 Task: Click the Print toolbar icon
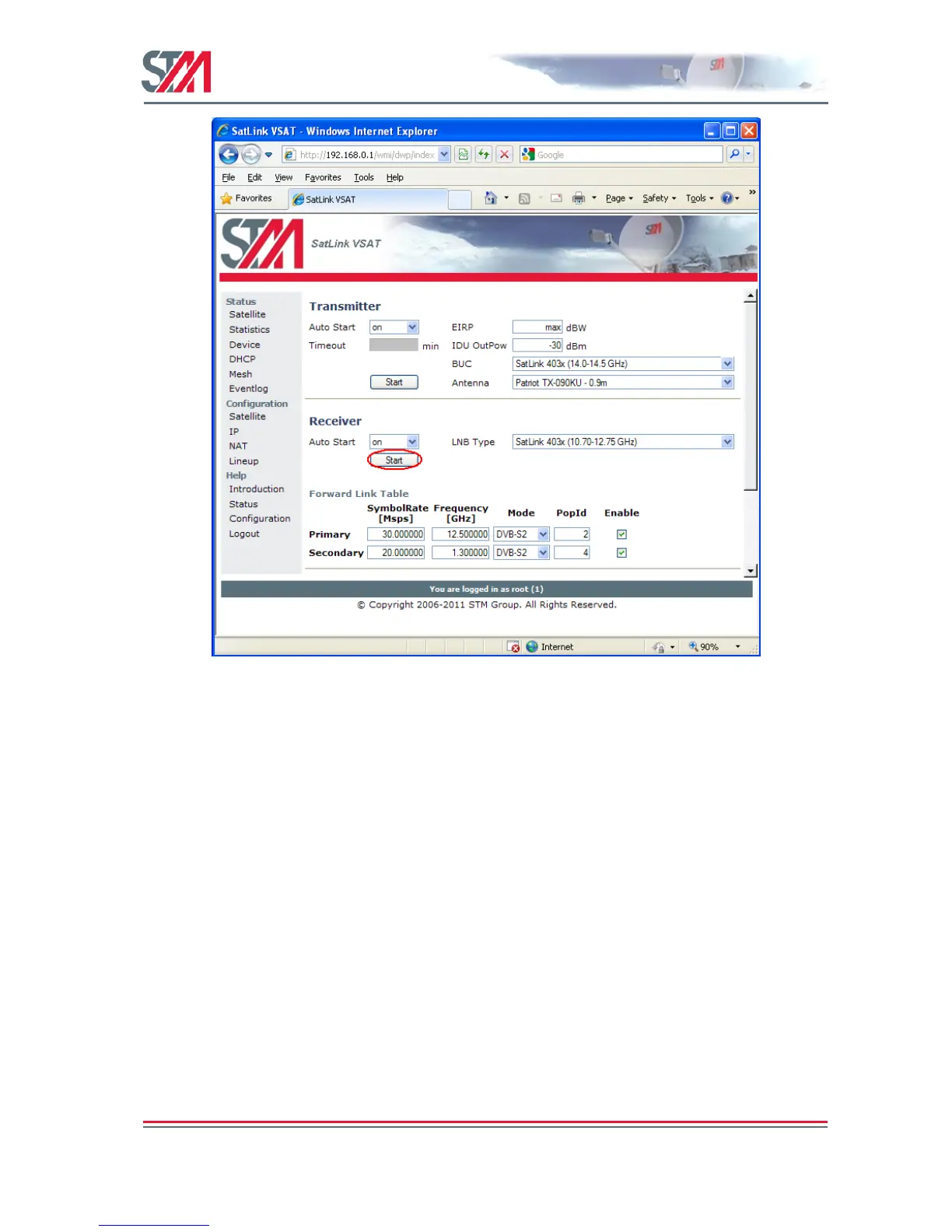pos(579,198)
